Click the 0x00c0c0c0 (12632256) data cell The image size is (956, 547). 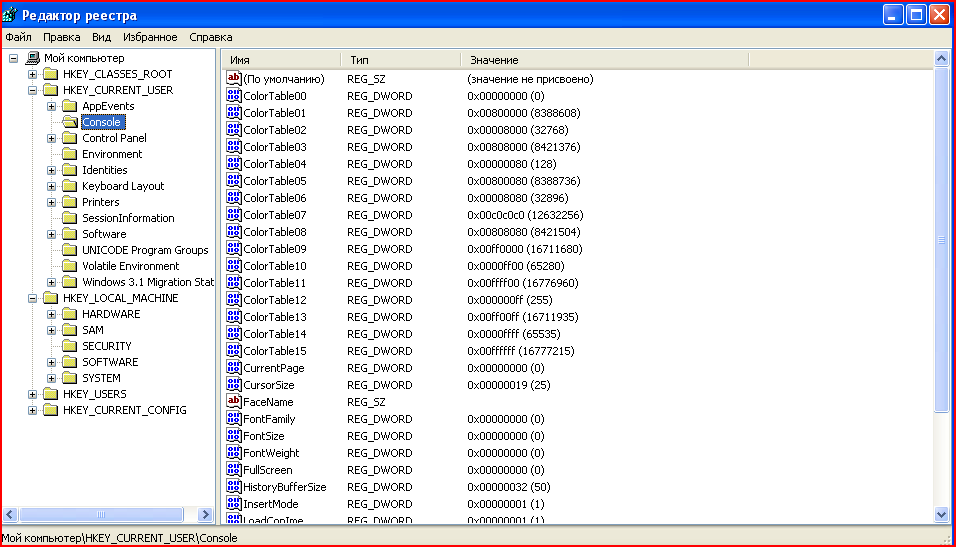point(525,215)
